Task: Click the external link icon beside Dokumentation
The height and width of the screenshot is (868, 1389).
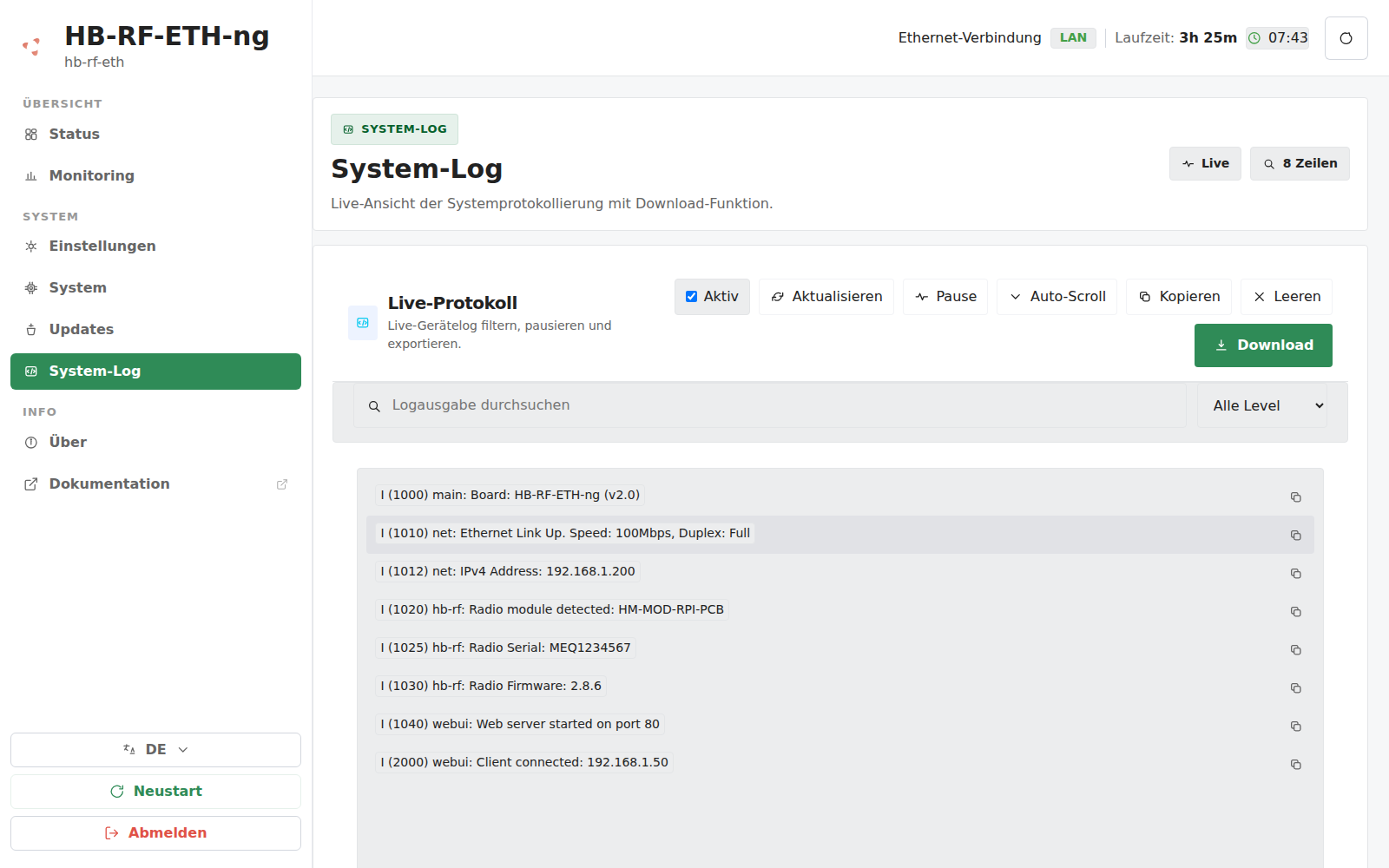Action: pyautogui.click(x=282, y=484)
